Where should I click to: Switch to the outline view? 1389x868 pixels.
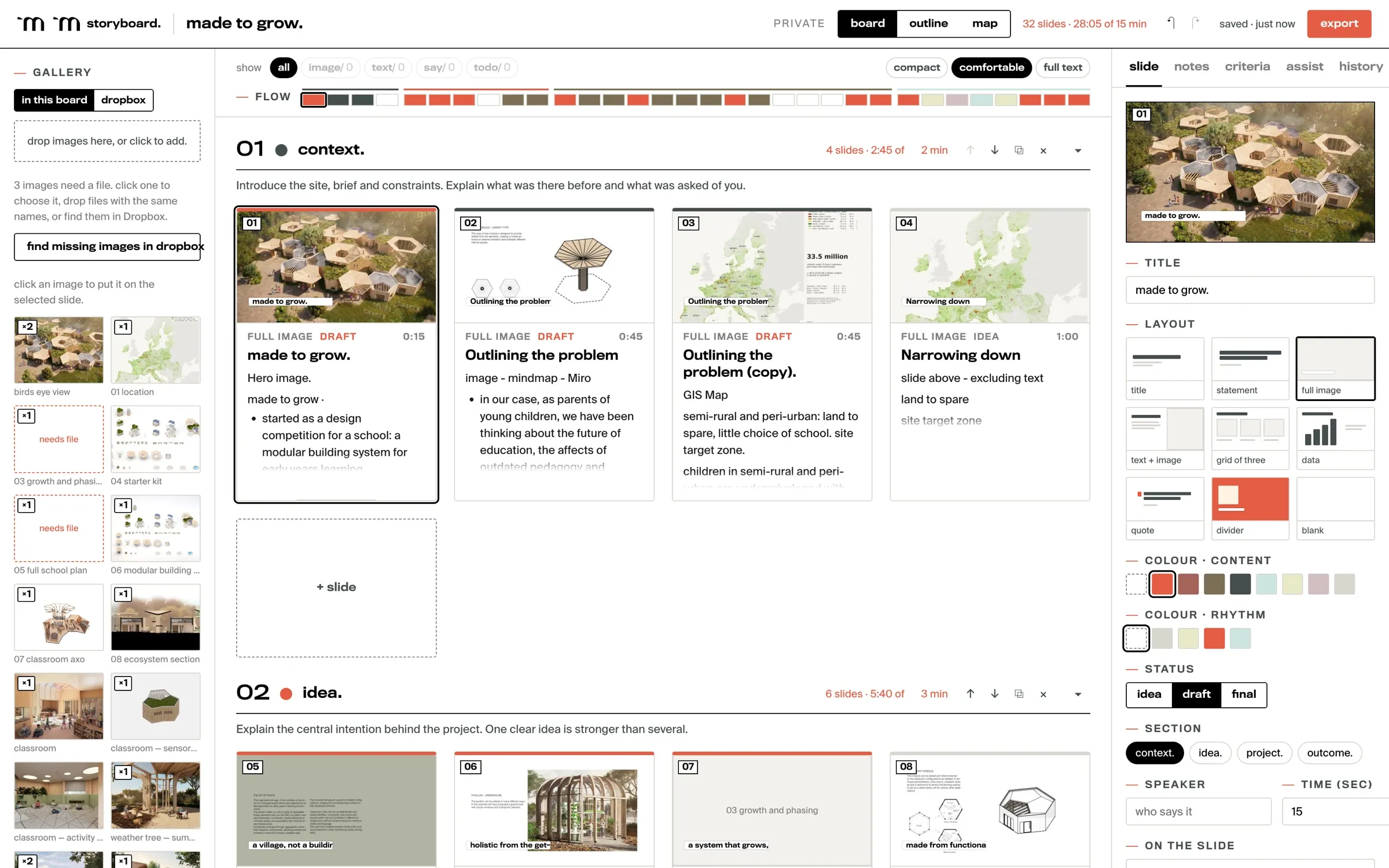pos(928,23)
